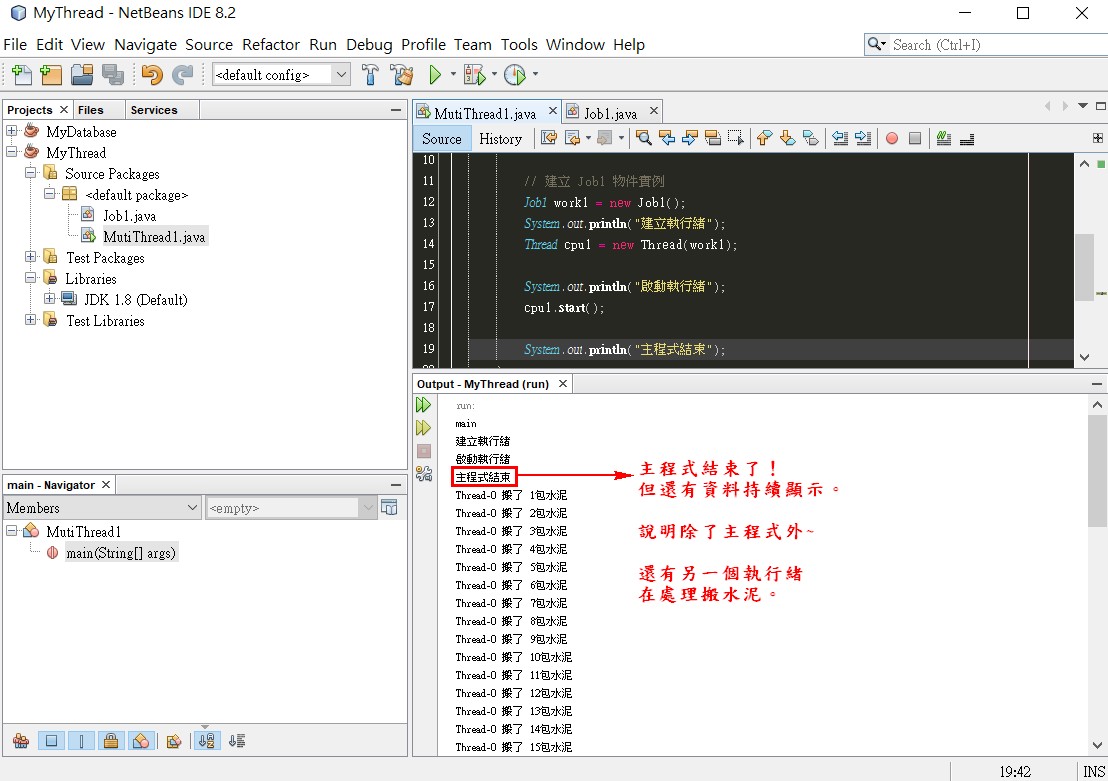Toggle Show Inherited Members navigator button

click(20, 741)
